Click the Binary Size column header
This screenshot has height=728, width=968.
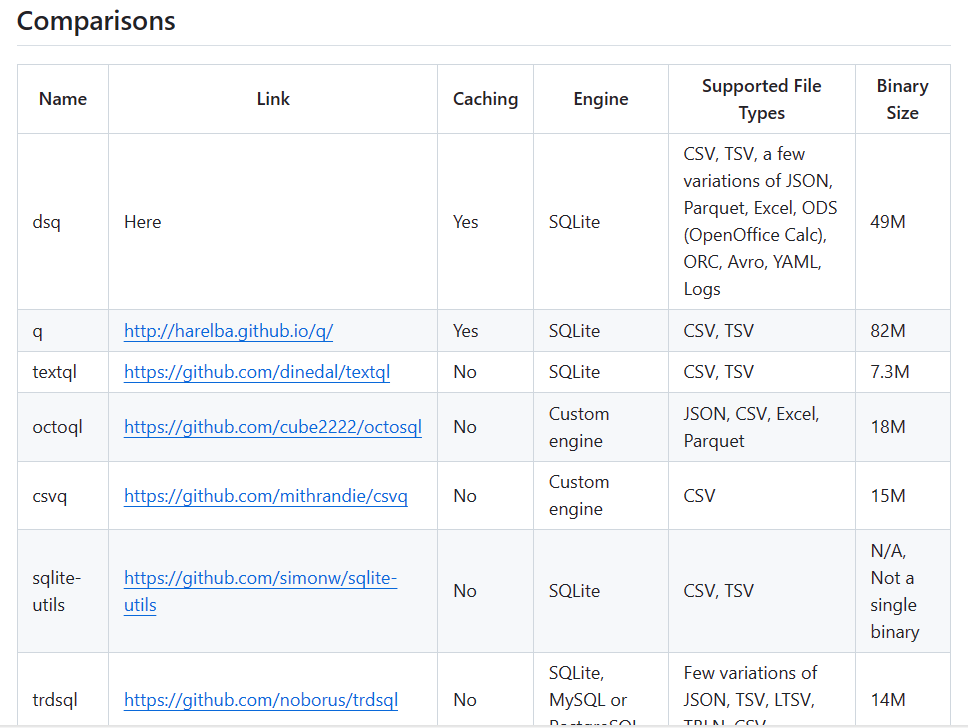(902, 99)
